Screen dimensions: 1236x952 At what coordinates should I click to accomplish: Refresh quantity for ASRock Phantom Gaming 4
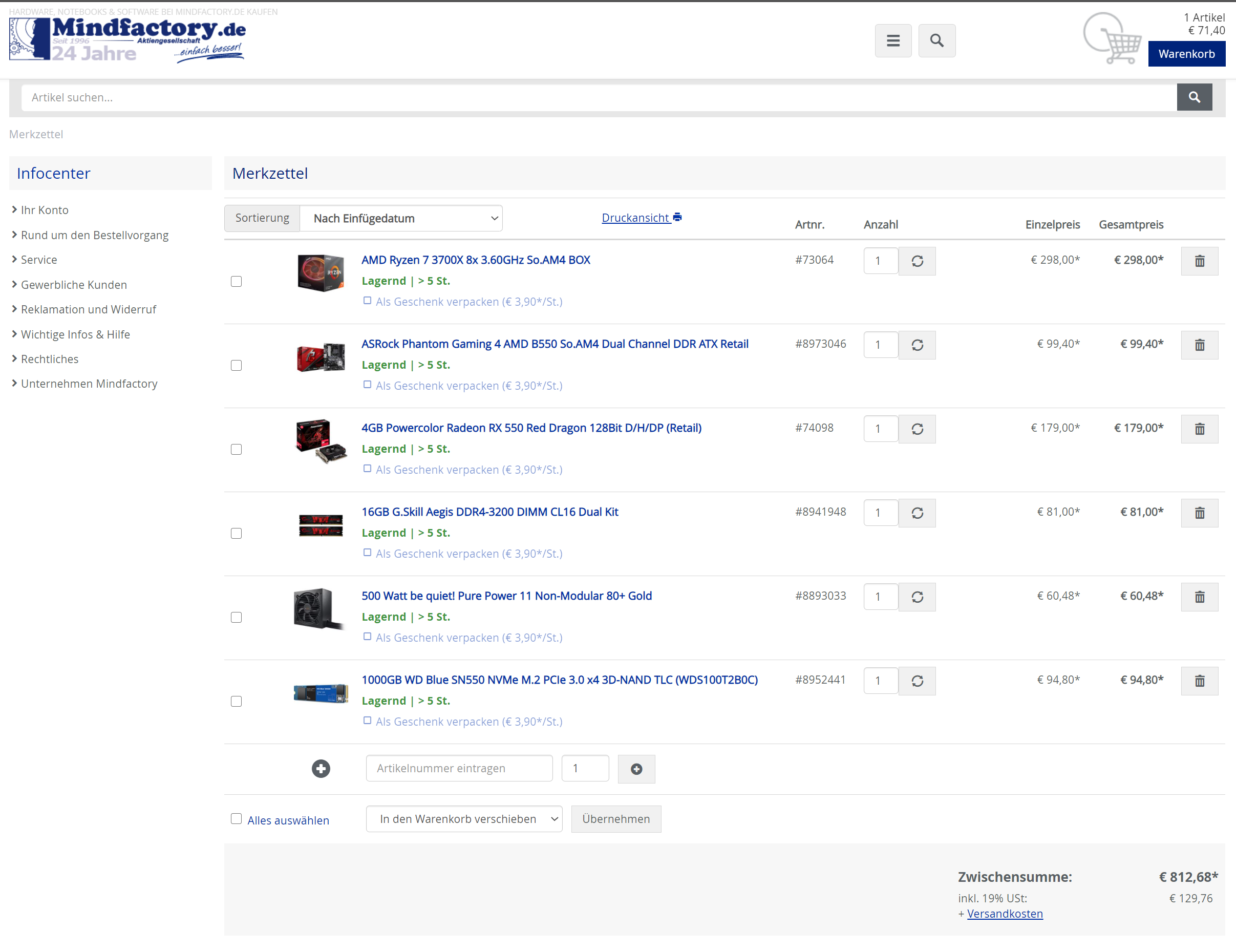click(x=917, y=345)
